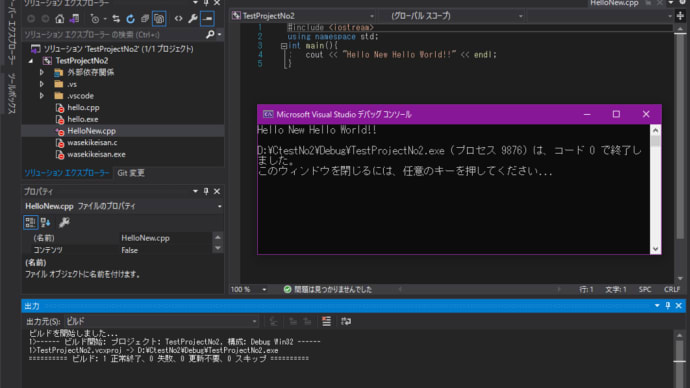Select HelloNew.cpp in Solution Explorer
Viewport: 690px width, 388px height.
[x=91, y=131]
